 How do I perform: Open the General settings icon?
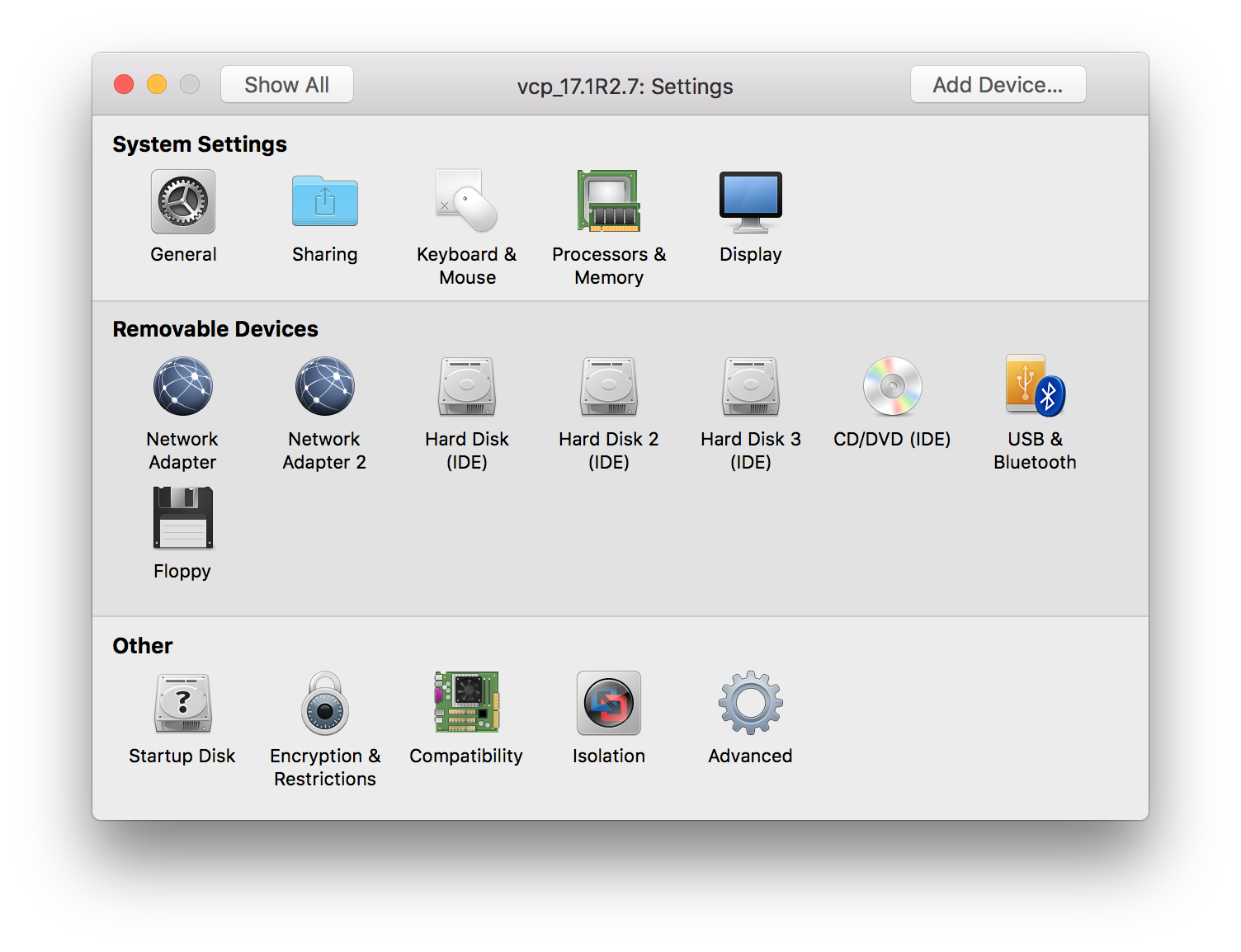(x=182, y=201)
